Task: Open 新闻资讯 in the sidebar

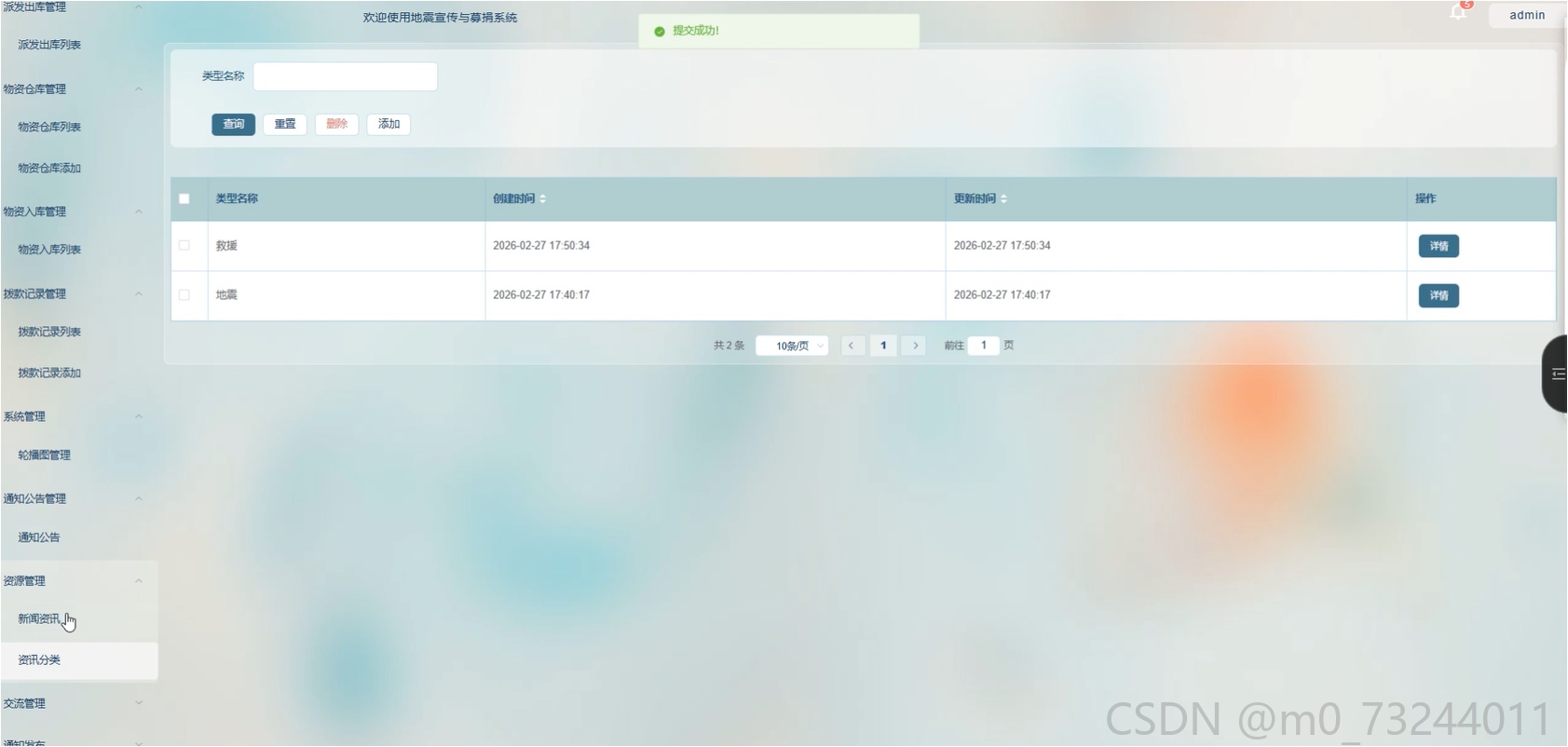Action: [39, 618]
